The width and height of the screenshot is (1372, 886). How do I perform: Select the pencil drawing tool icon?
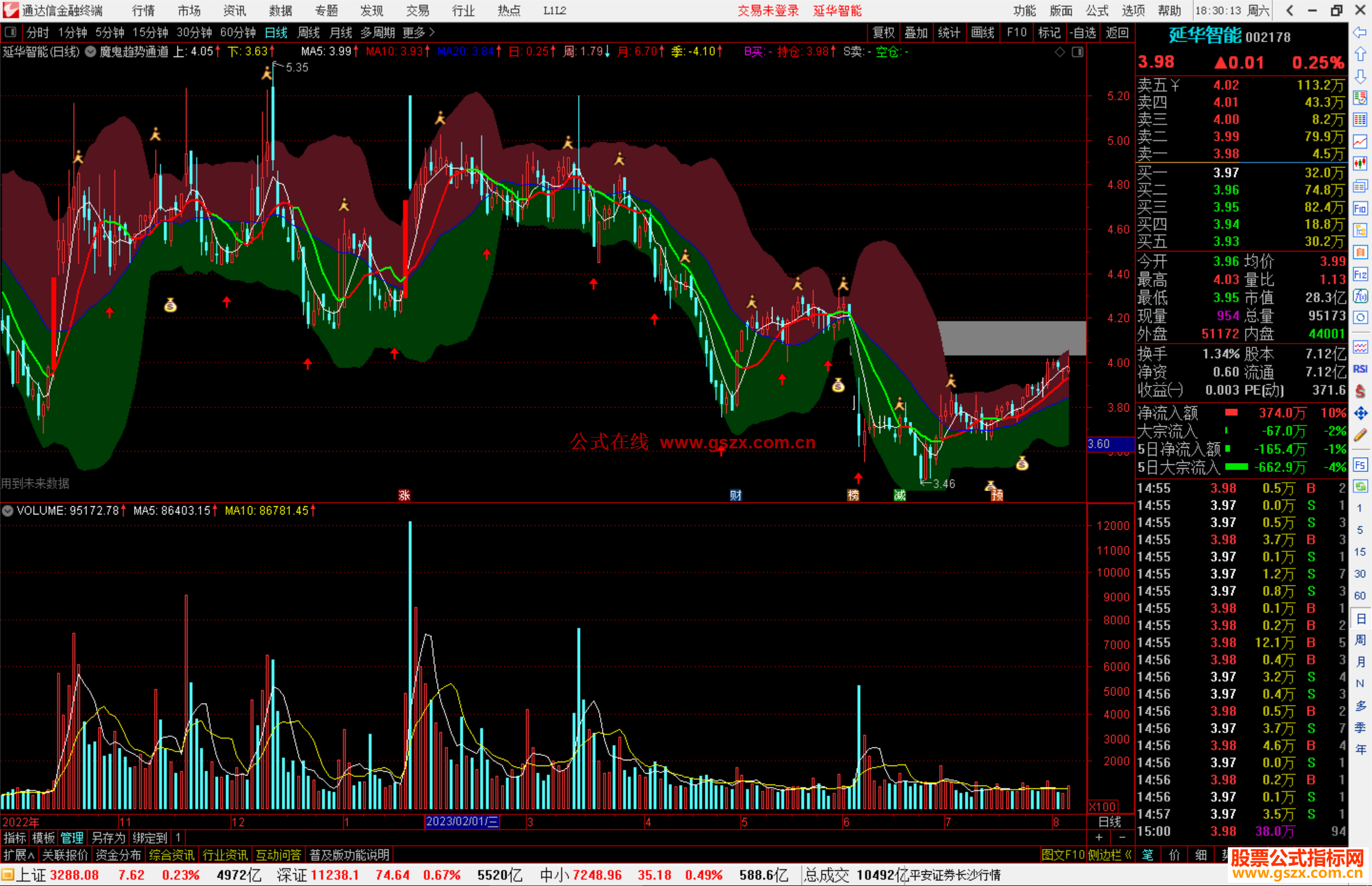click(x=1360, y=435)
